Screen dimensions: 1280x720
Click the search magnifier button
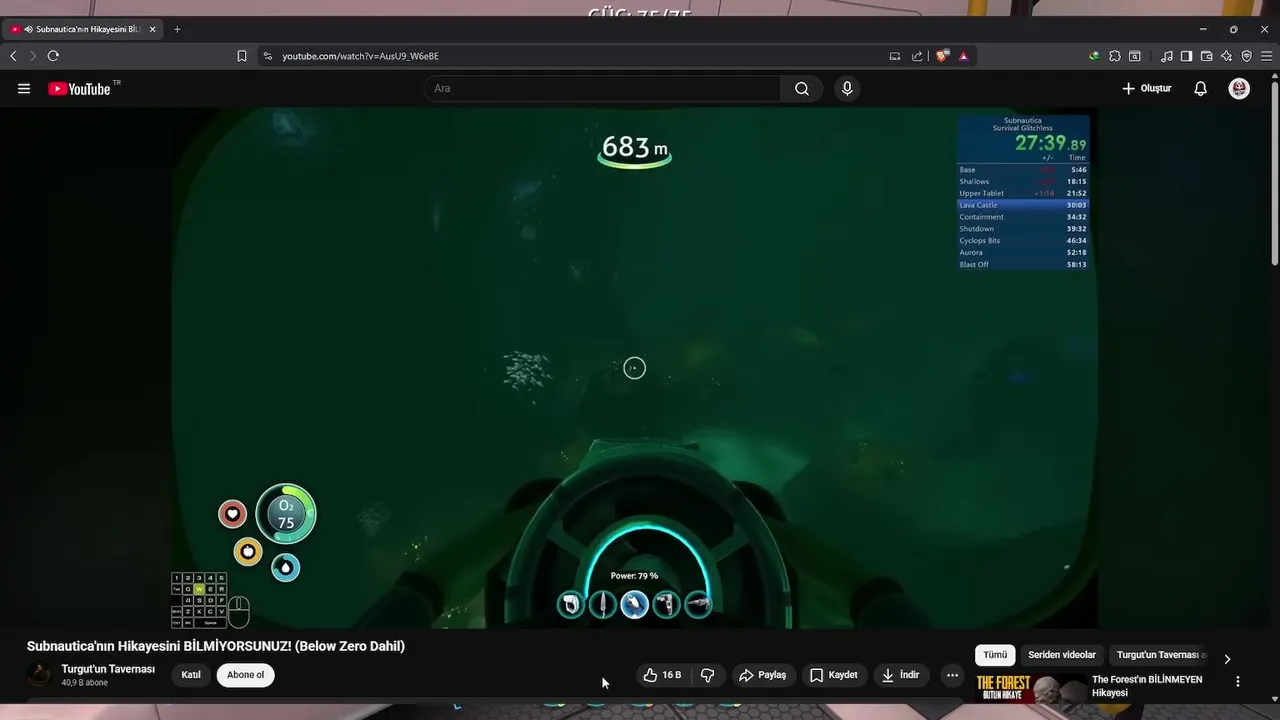coord(802,88)
